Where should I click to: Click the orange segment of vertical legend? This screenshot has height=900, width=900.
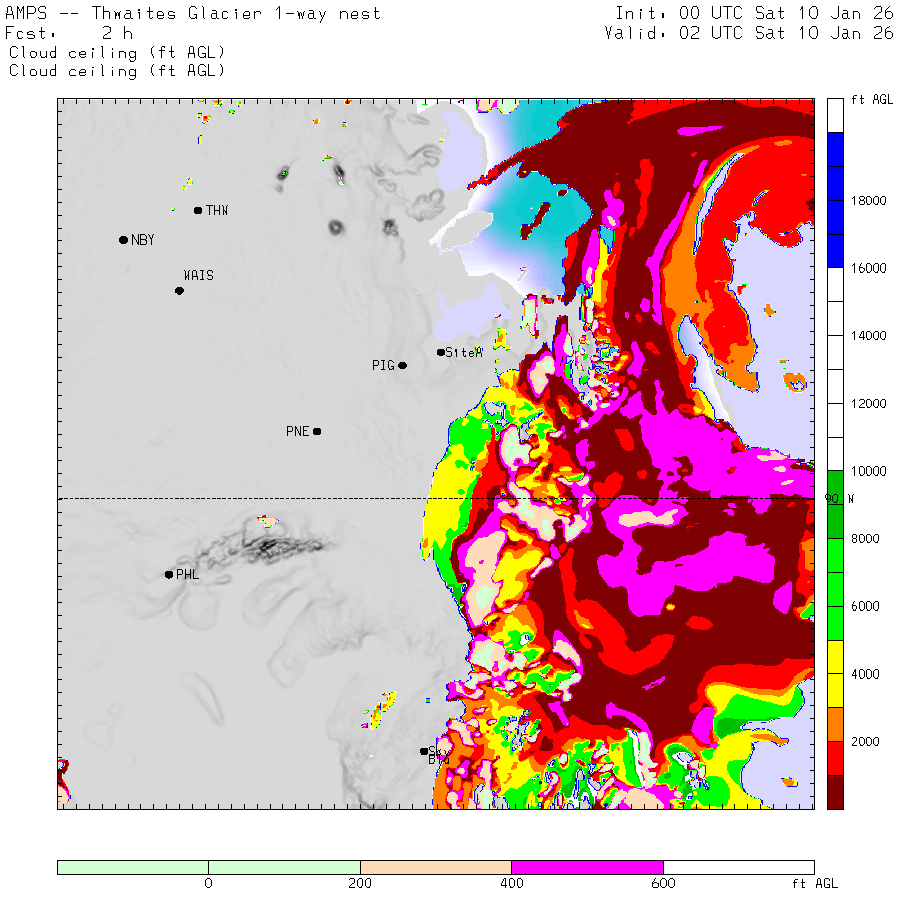pos(836,725)
